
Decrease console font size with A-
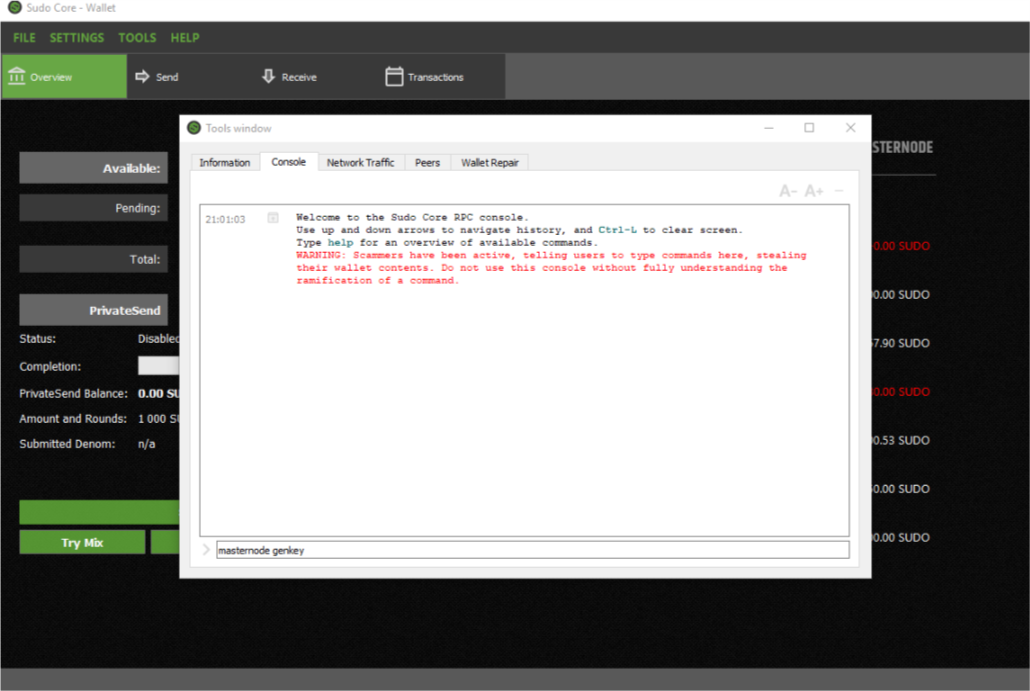point(788,191)
